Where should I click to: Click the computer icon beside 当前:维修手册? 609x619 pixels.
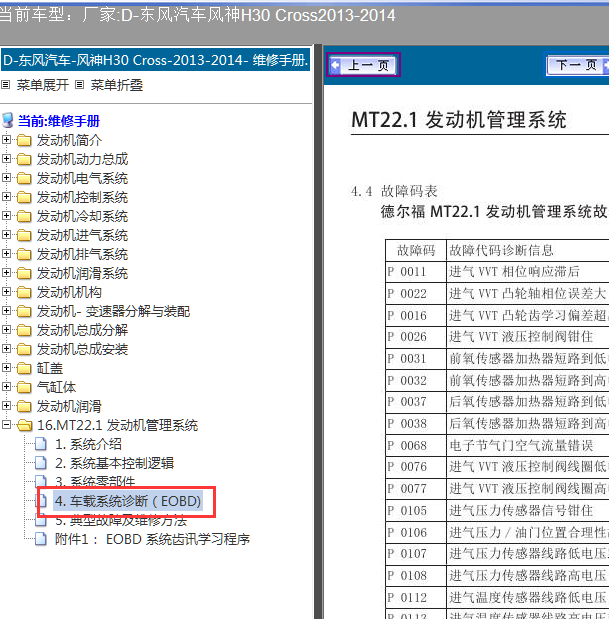click(7, 120)
